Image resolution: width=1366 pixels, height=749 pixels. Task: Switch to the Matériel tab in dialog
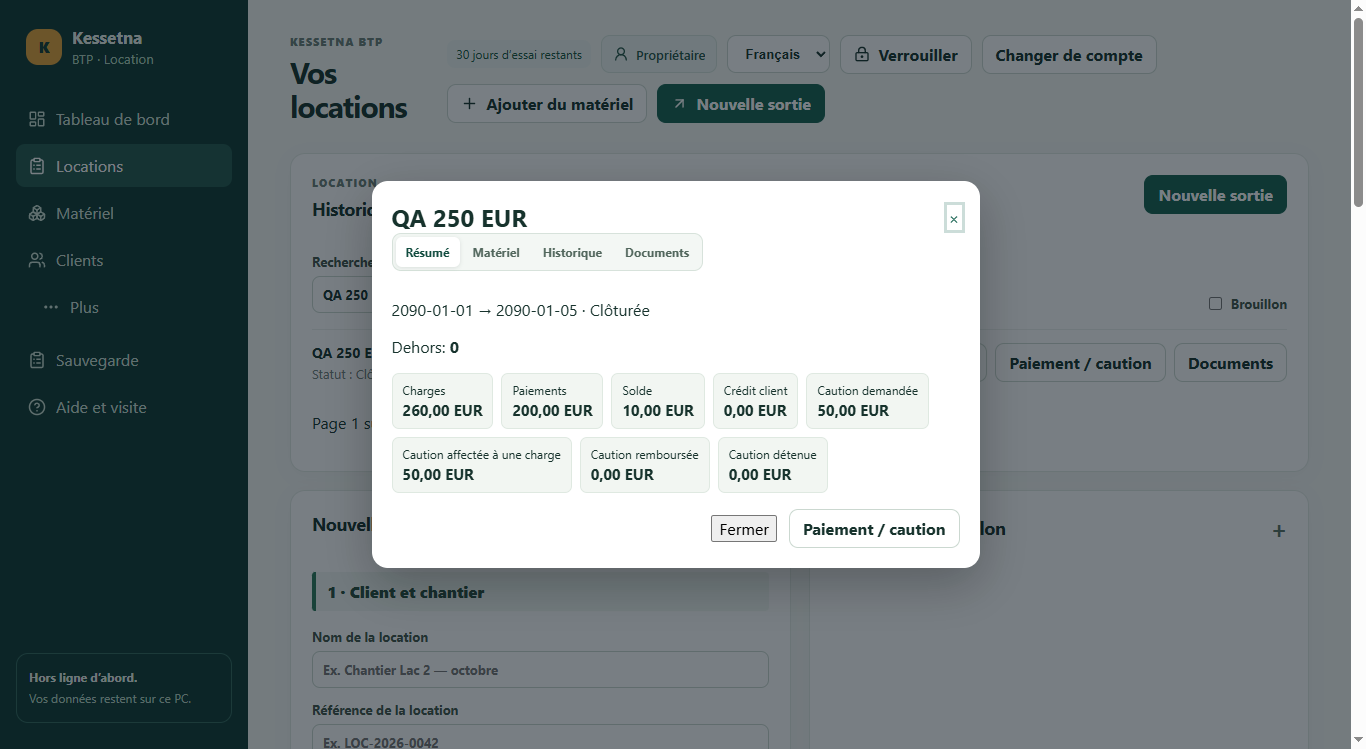click(x=496, y=253)
